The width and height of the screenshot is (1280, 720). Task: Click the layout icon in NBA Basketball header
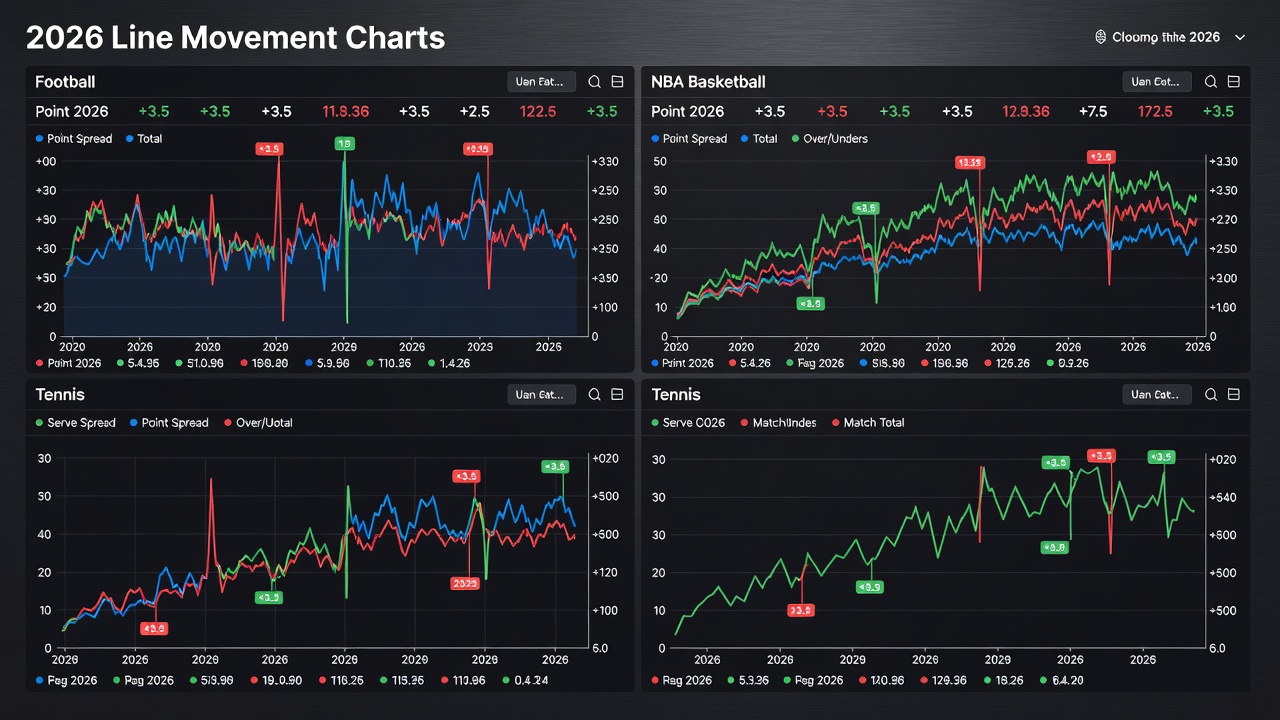[1233, 82]
